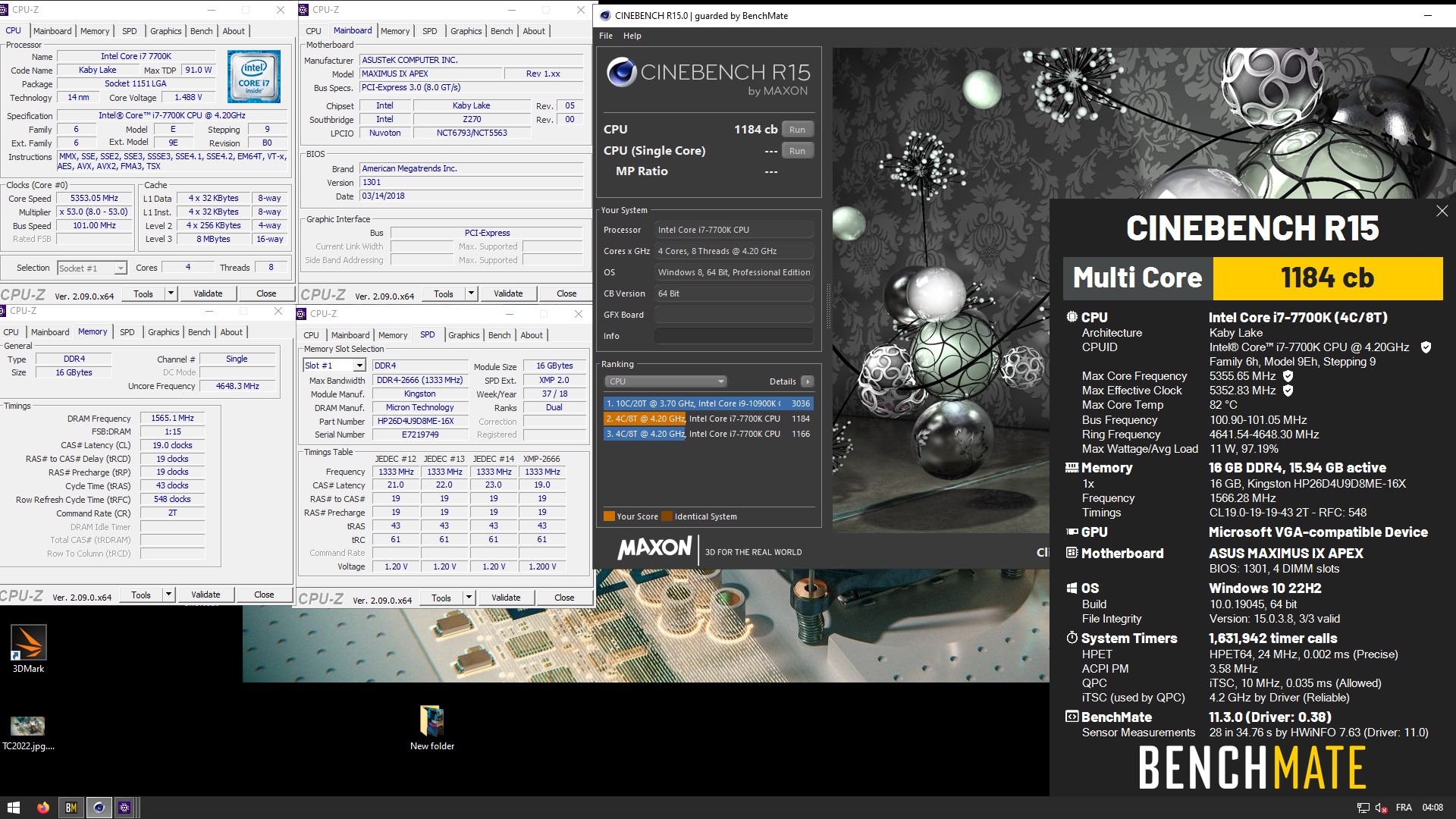
Task: Open About tab in Memory CPU-Z window
Action: point(231,332)
